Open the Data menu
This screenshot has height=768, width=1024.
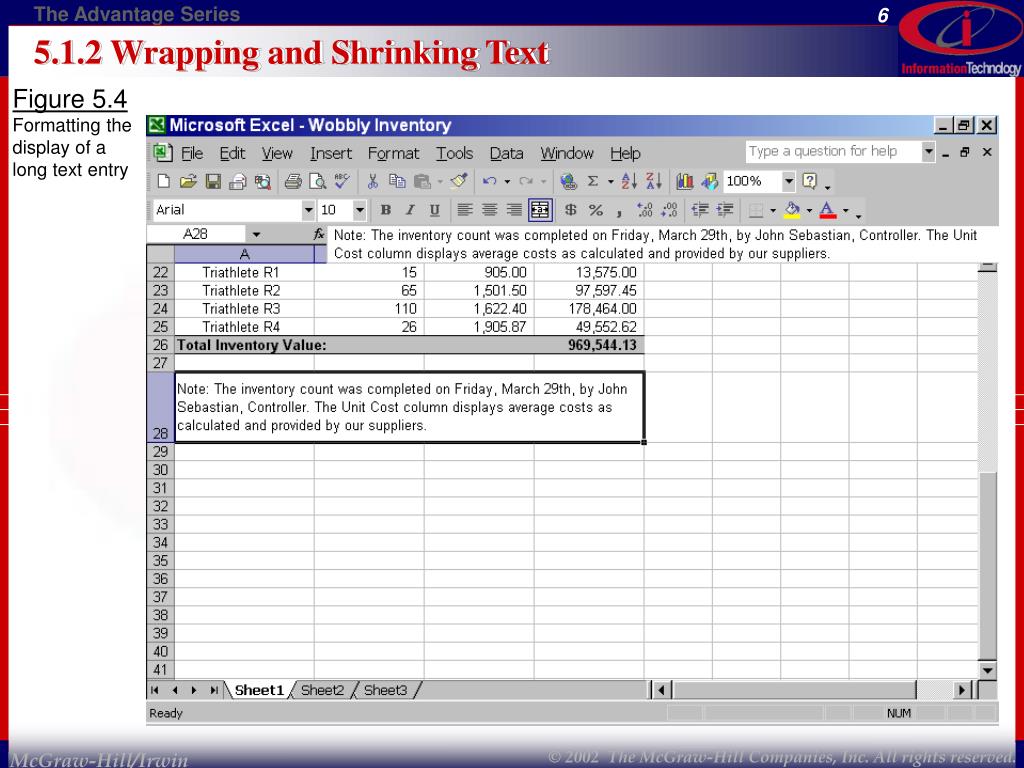(x=507, y=153)
